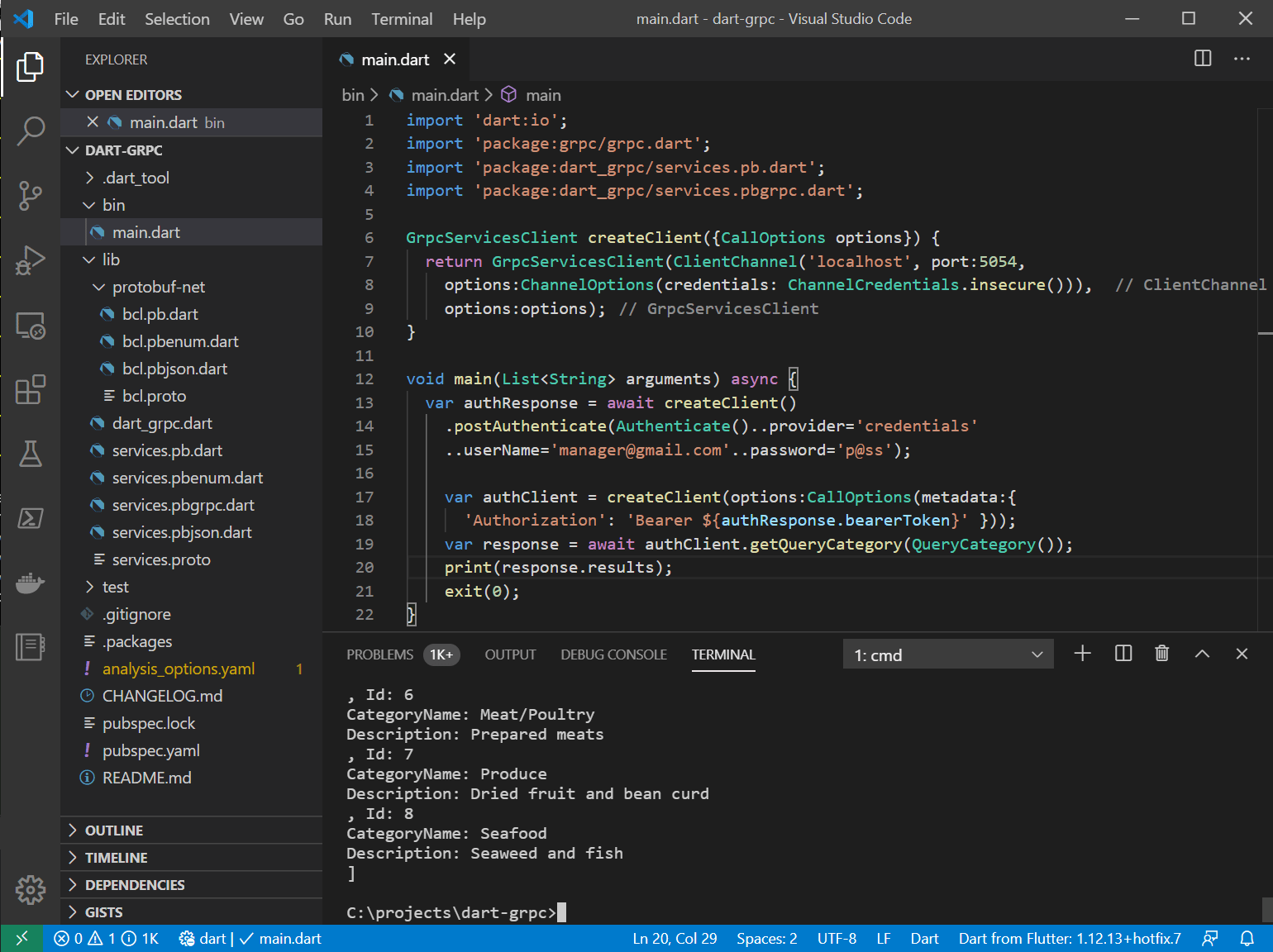The width and height of the screenshot is (1273, 952).
Task: Click the dart gear status bar item
Action: 203,939
